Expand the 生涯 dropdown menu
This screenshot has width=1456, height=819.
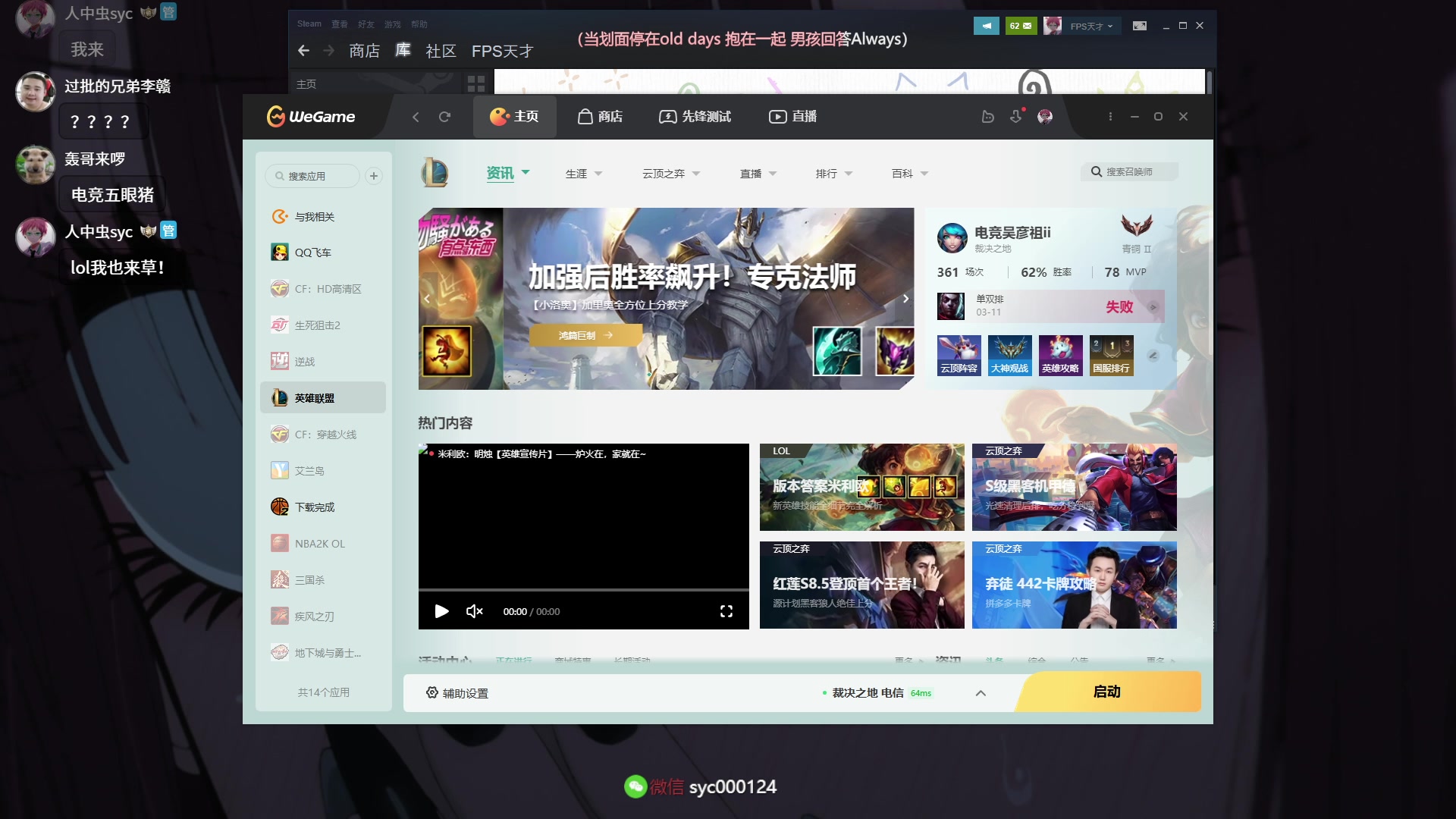(x=584, y=174)
